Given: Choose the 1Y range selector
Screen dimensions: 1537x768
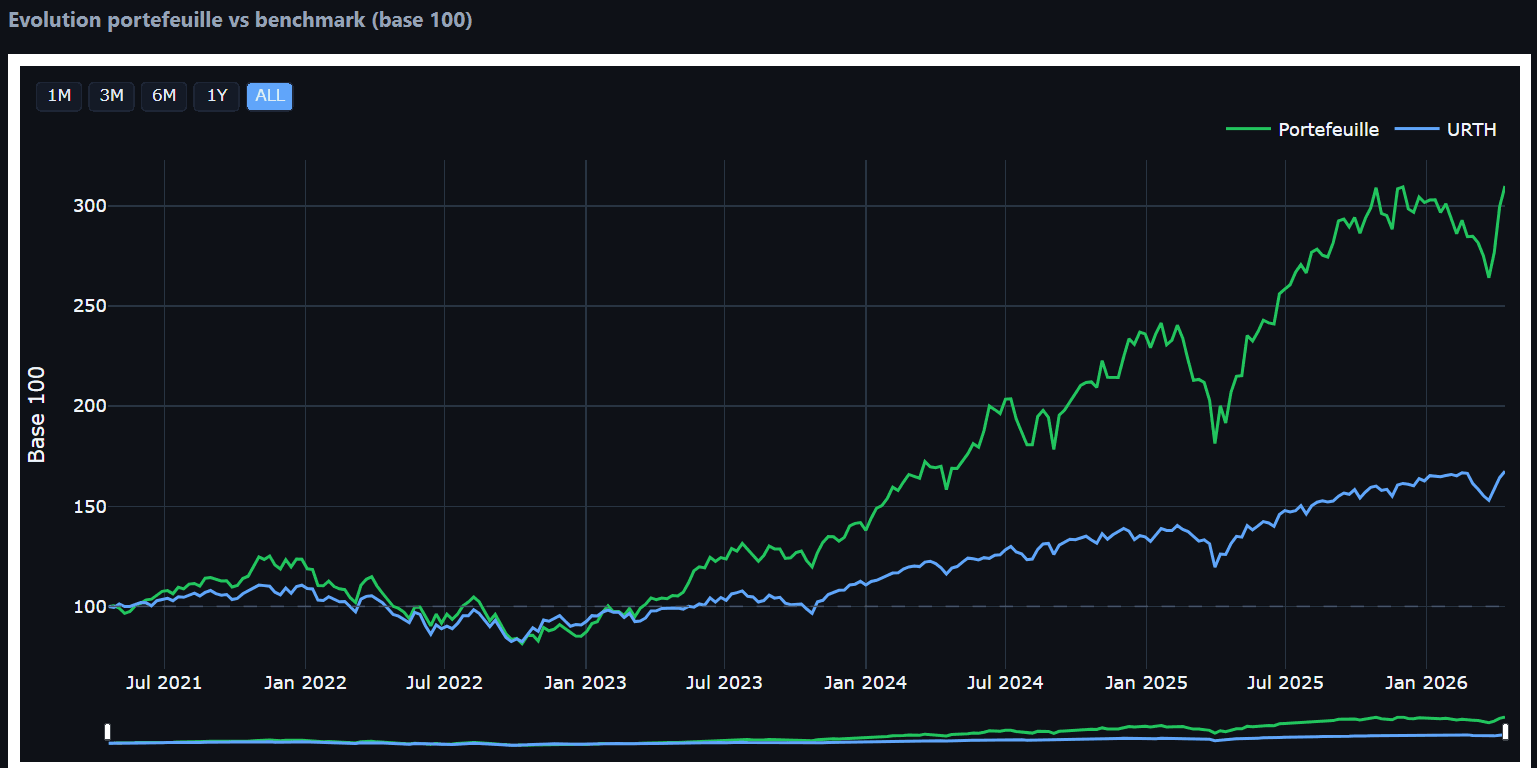Looking at the screenshot, I should point(217,96).
